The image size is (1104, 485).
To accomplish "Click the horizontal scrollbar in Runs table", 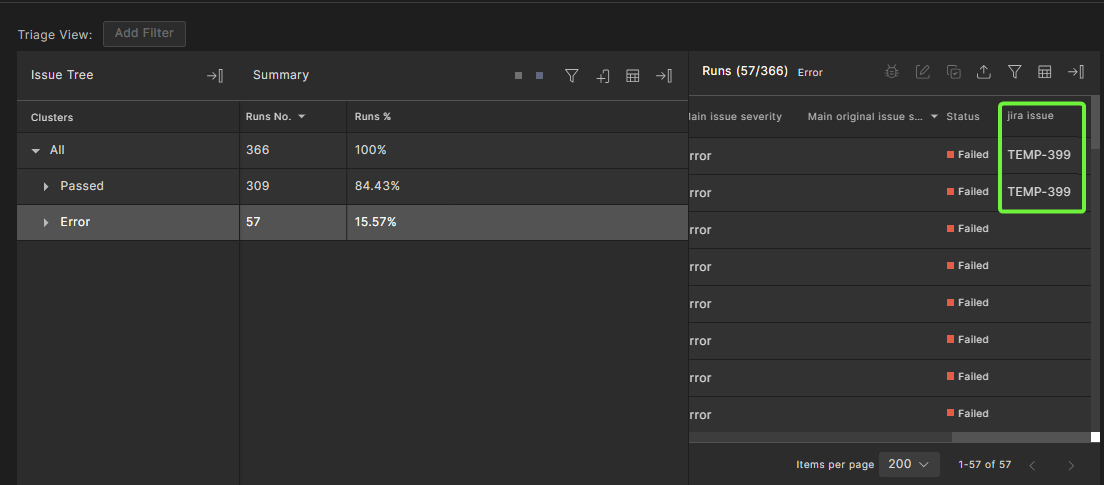I will point(1020,437).
